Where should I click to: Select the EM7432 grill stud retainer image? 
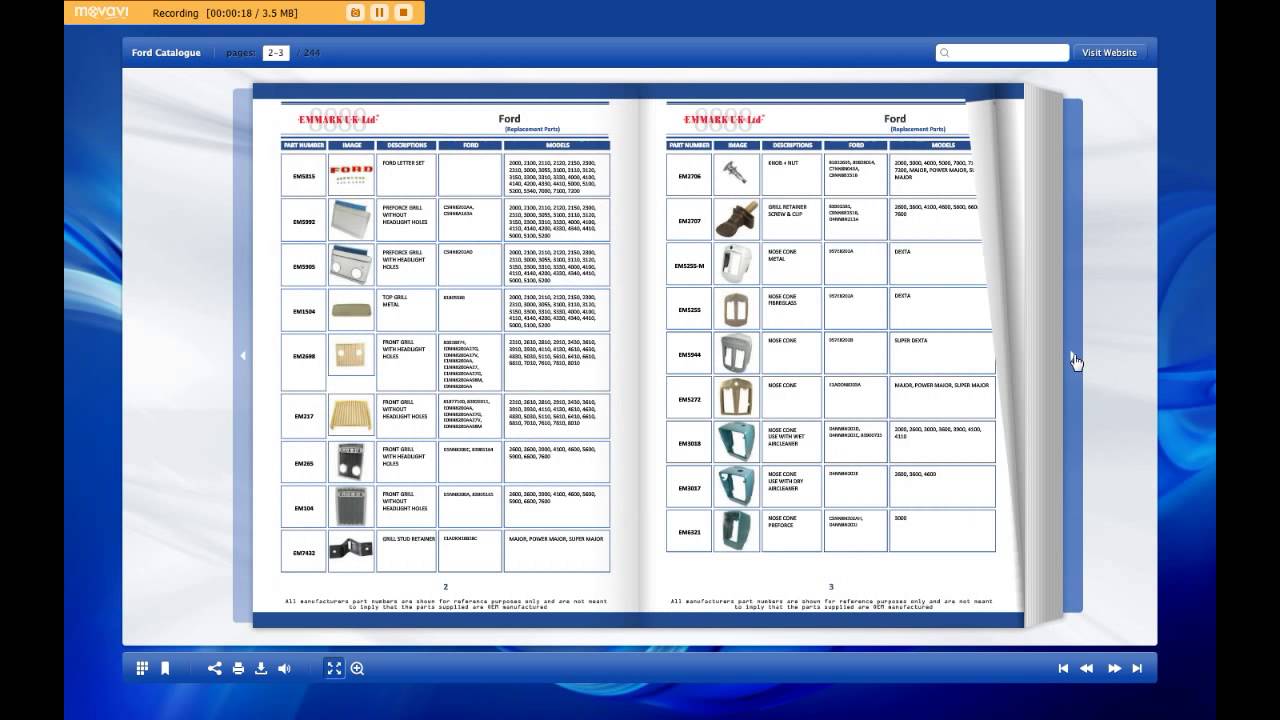click(x=352, y=551)
